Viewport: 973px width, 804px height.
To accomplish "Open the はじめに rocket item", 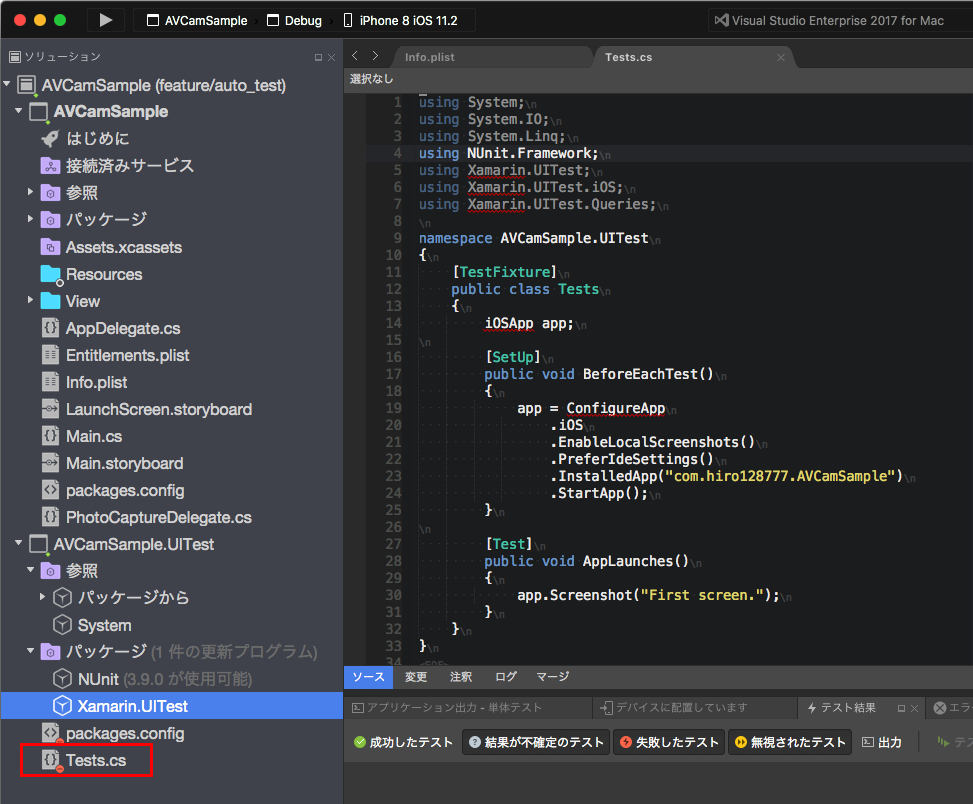I will click(85, 138).
